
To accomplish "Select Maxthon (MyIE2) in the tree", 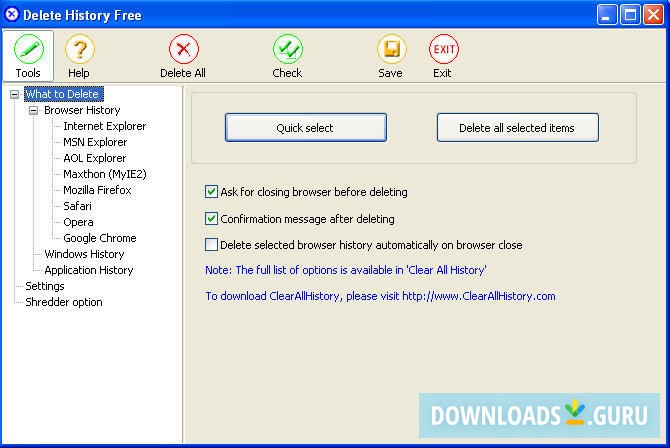I will tap(105, 174).
